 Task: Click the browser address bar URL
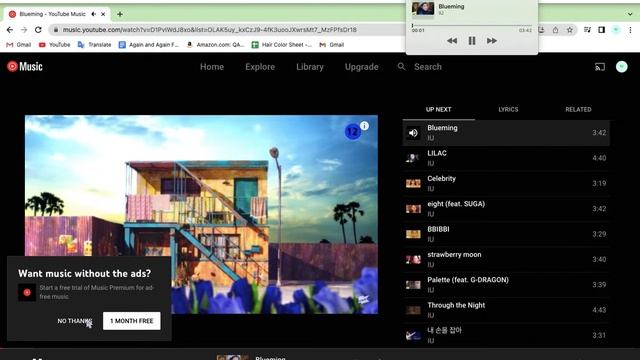point(210,30)
